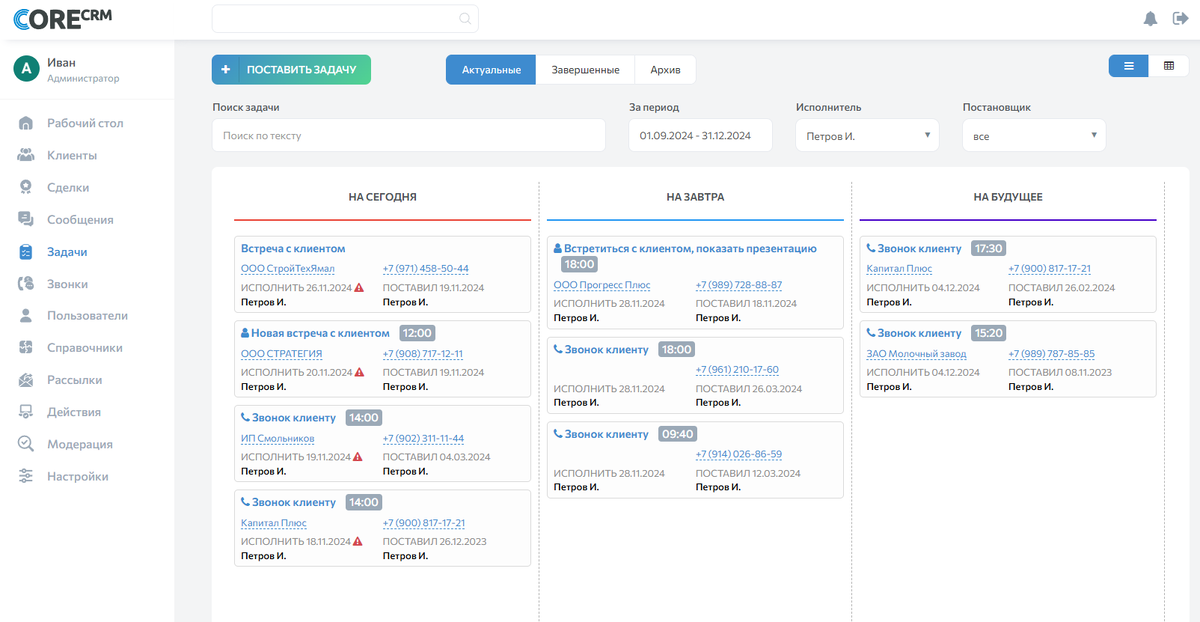Click the Клиенты people icon
Viewport: 1200px width, 622px height.
click(x=27, y=155)
